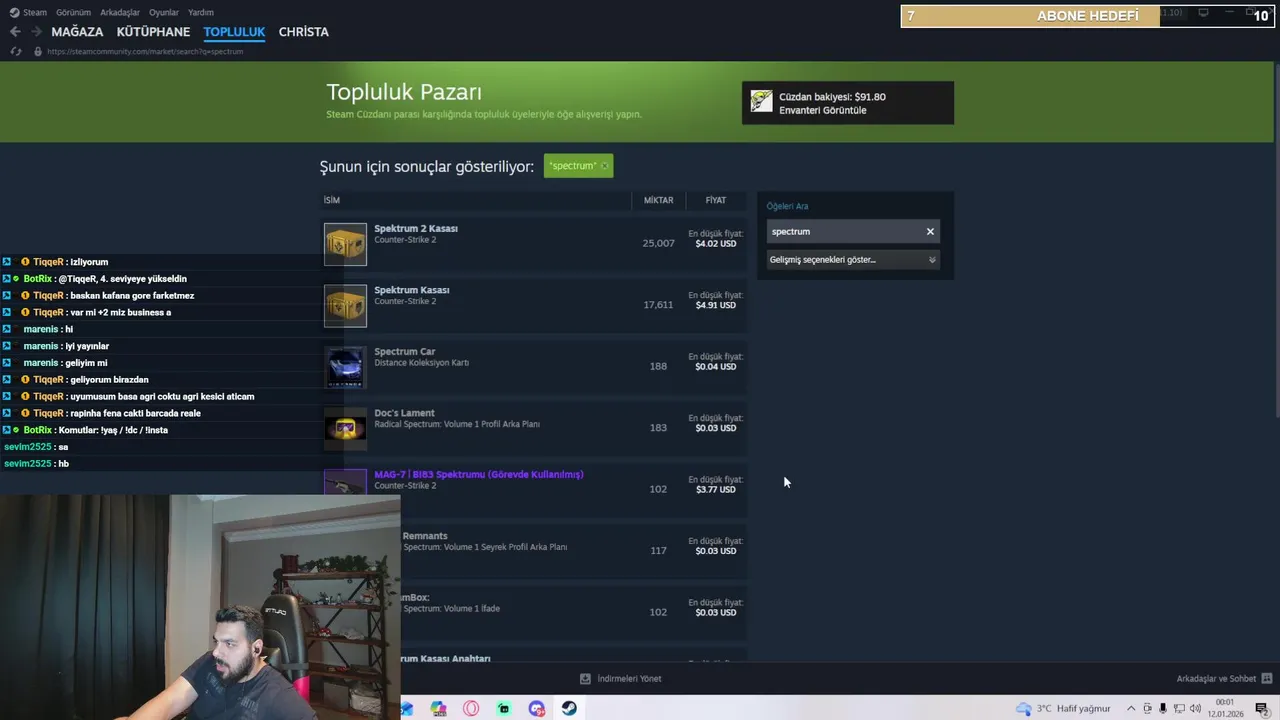
Task: Open the CHRİSTA profile tab
Action: 303,32
